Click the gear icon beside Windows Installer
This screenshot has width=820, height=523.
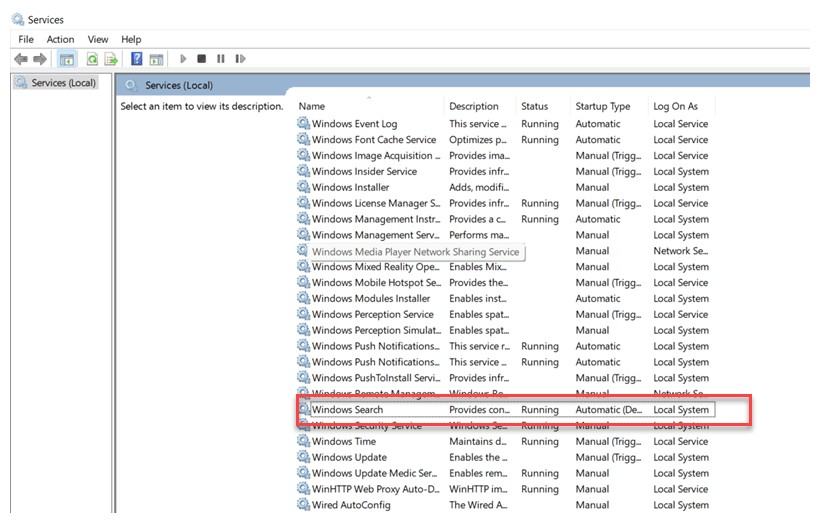303,187
